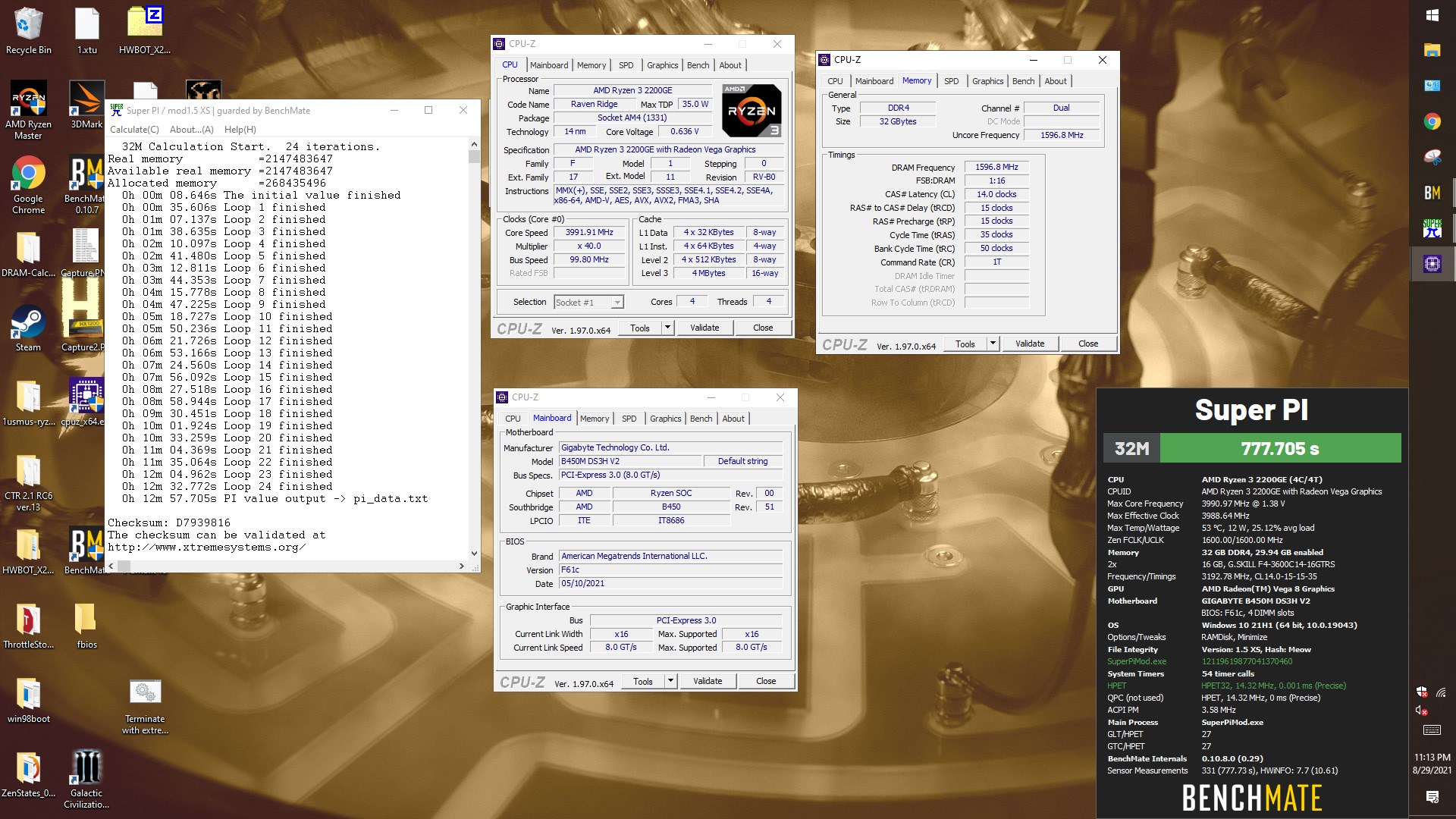
Task: Open the 1.xtu file on desktop
Action: [87, 30]
